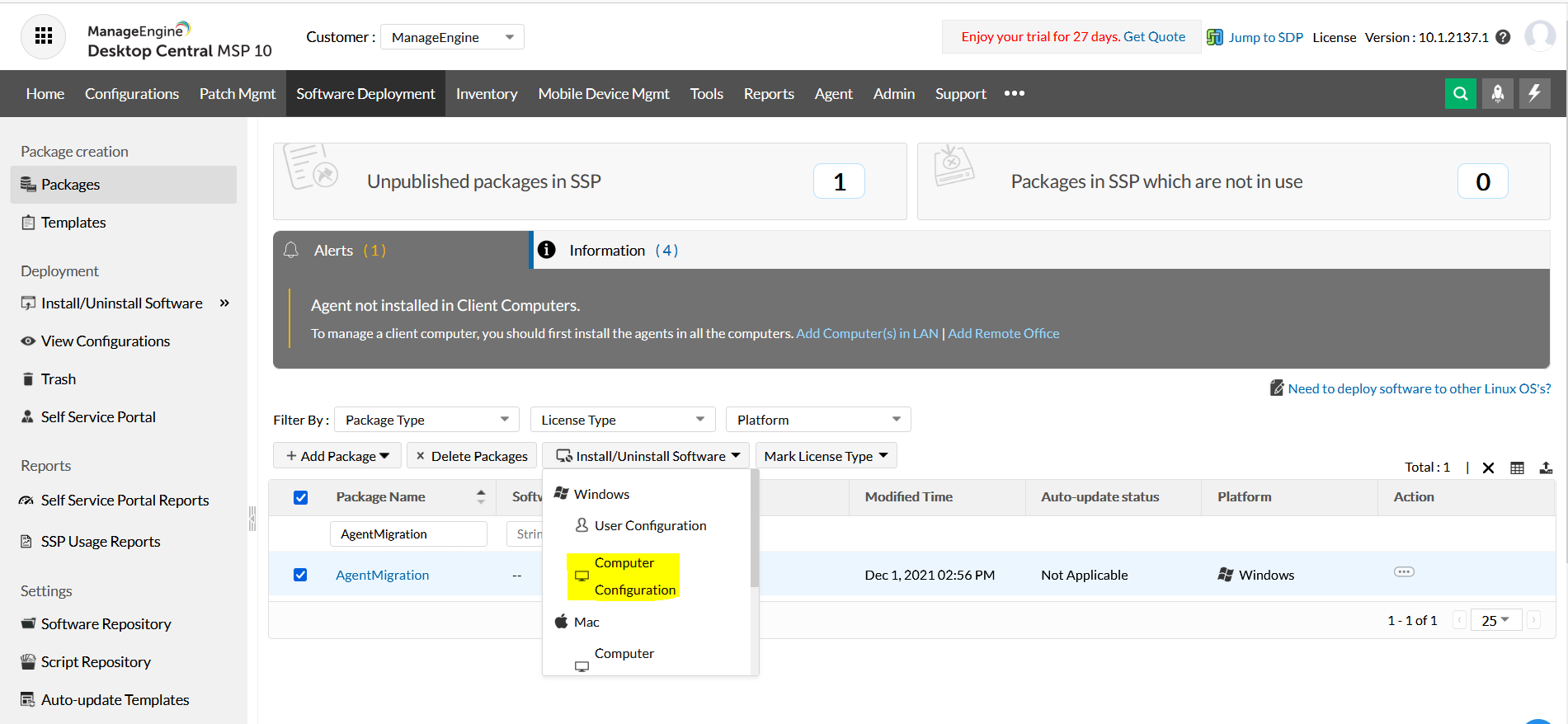1568x724 pixels.
Task: Go to next page arrow in pagination
Action: [1533, 620]
